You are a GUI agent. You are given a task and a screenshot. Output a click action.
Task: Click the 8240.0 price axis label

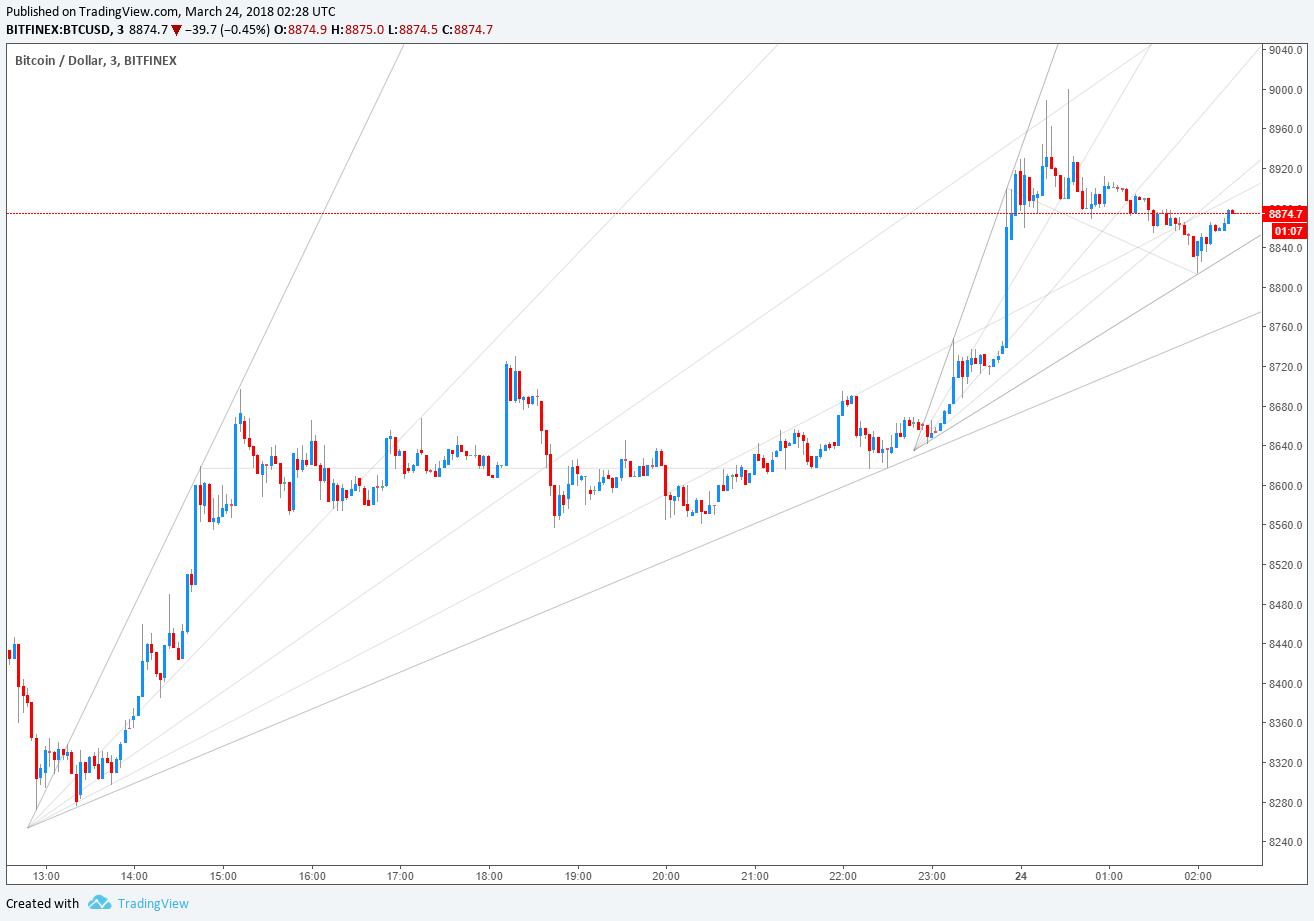pyautogui.click(x=1285, y=842)
